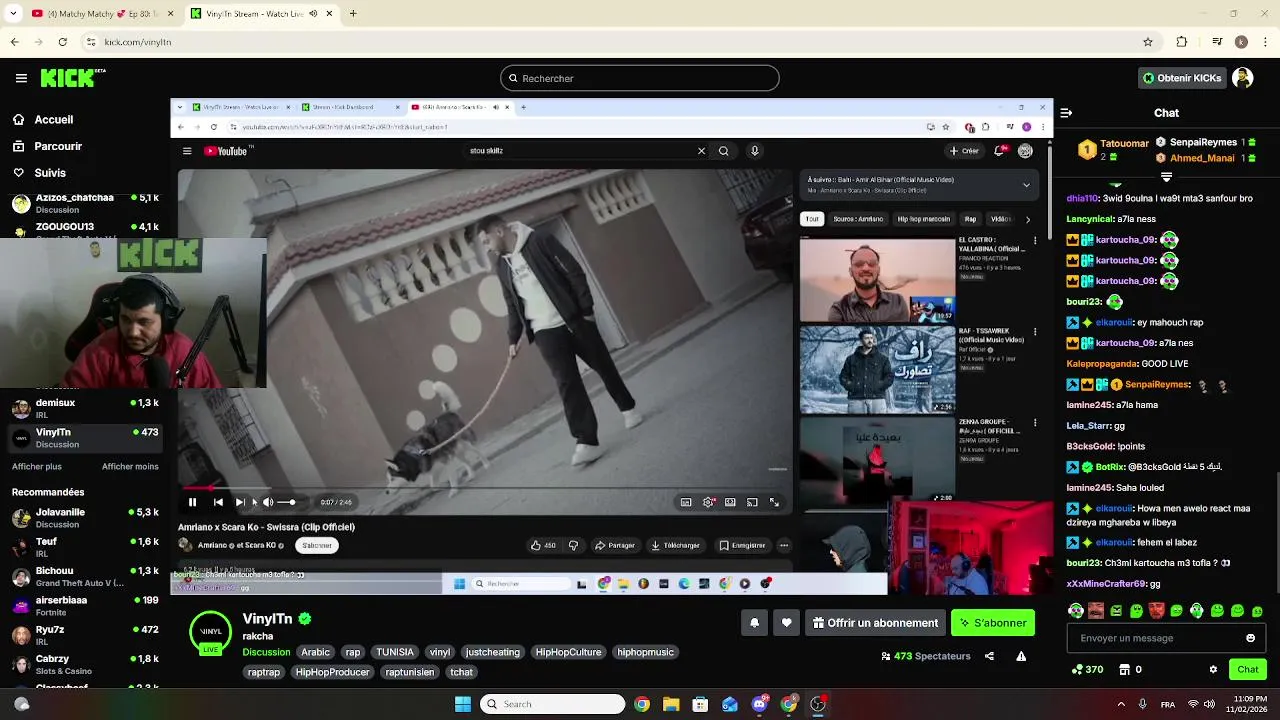
Task: Expand the chat leaderboard chevron
Action: 1166,177
